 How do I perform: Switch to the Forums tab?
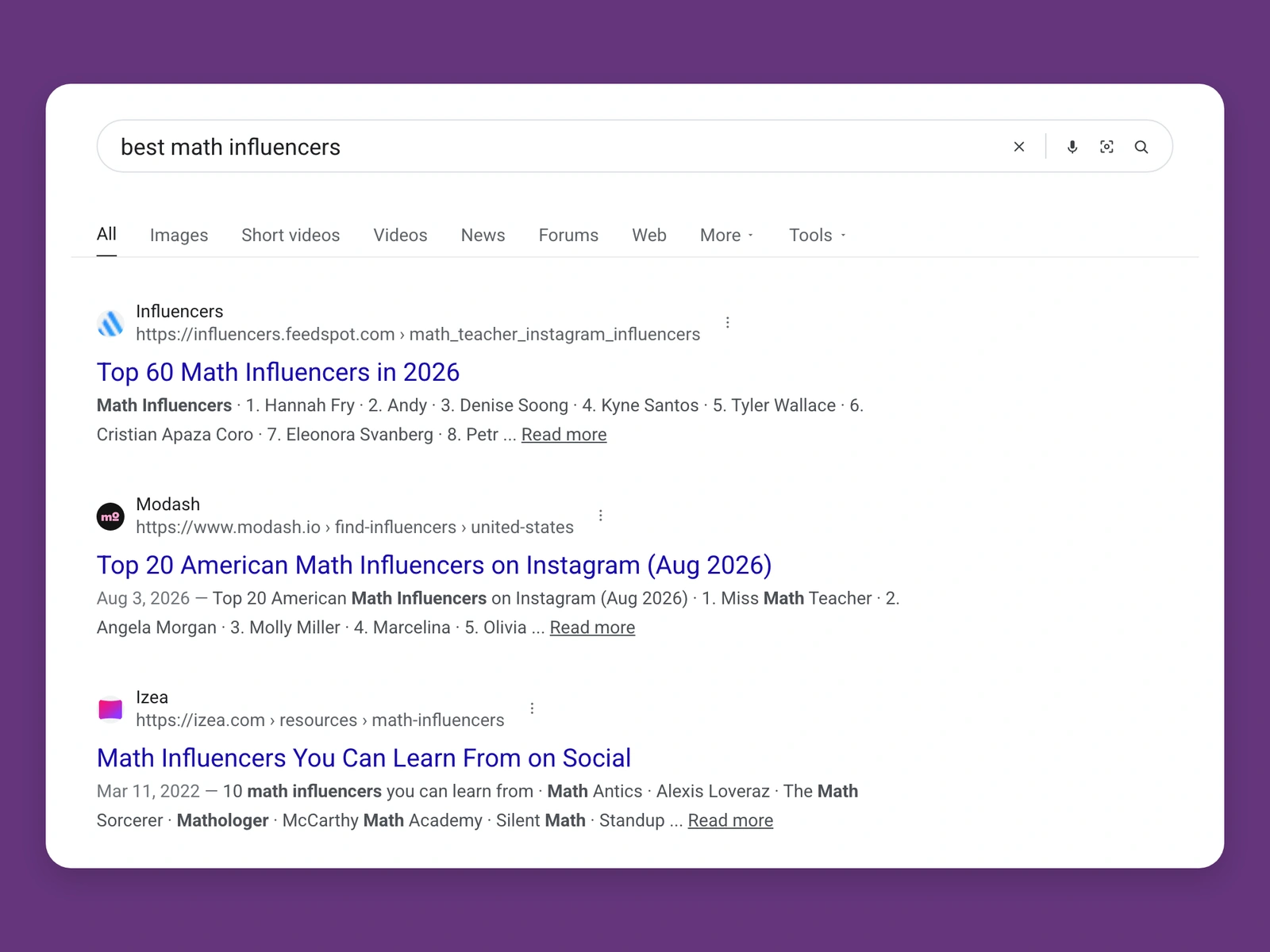click(x=568, y=235)
